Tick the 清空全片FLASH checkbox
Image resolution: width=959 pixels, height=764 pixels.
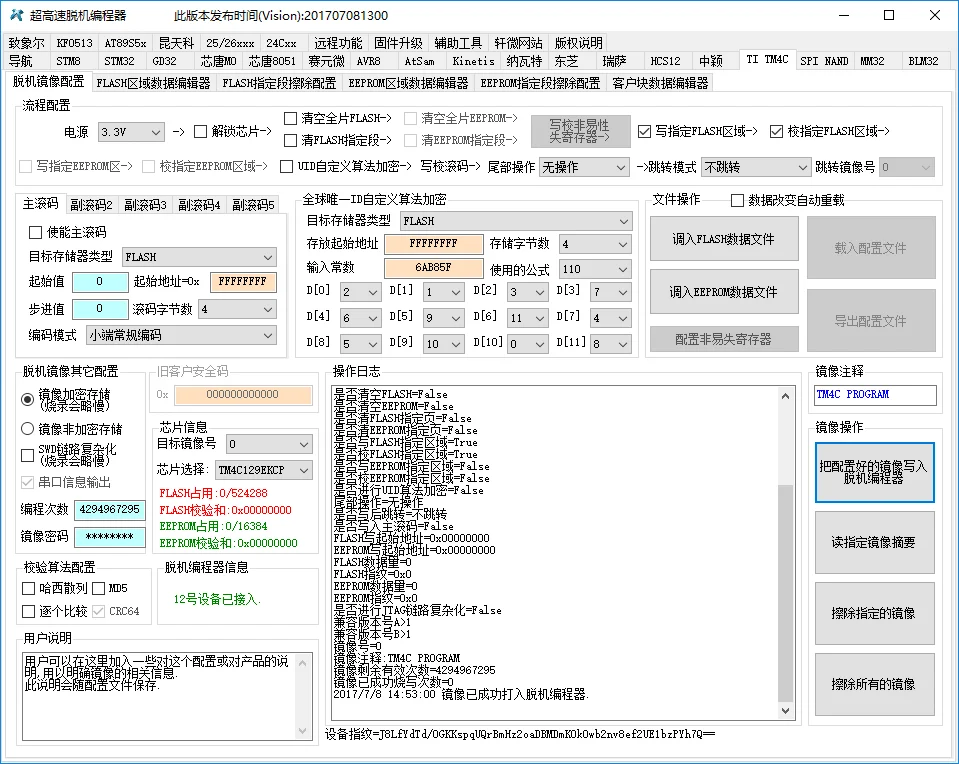point(291,118)
